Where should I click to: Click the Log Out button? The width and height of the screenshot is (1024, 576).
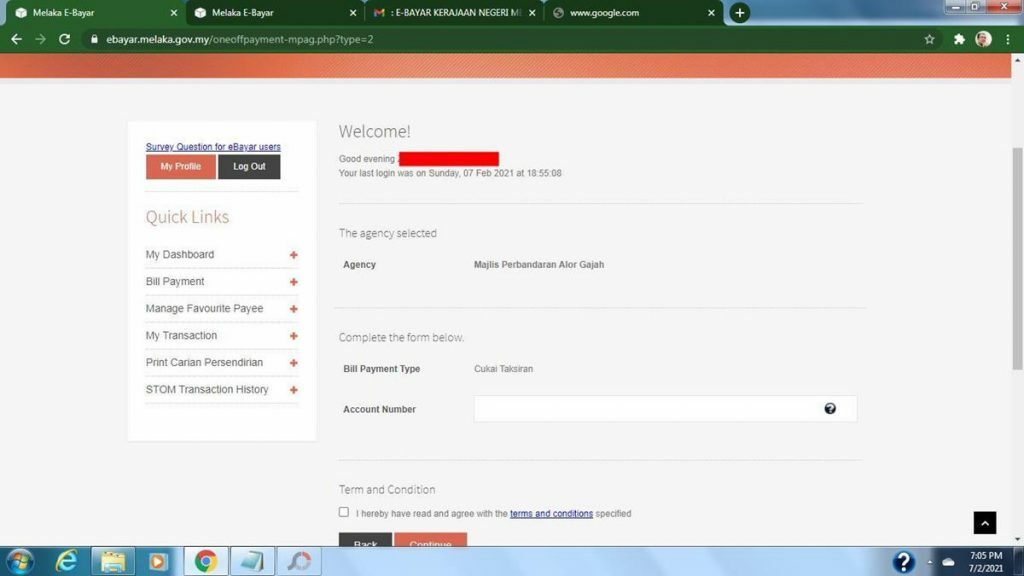click(249, 167)
